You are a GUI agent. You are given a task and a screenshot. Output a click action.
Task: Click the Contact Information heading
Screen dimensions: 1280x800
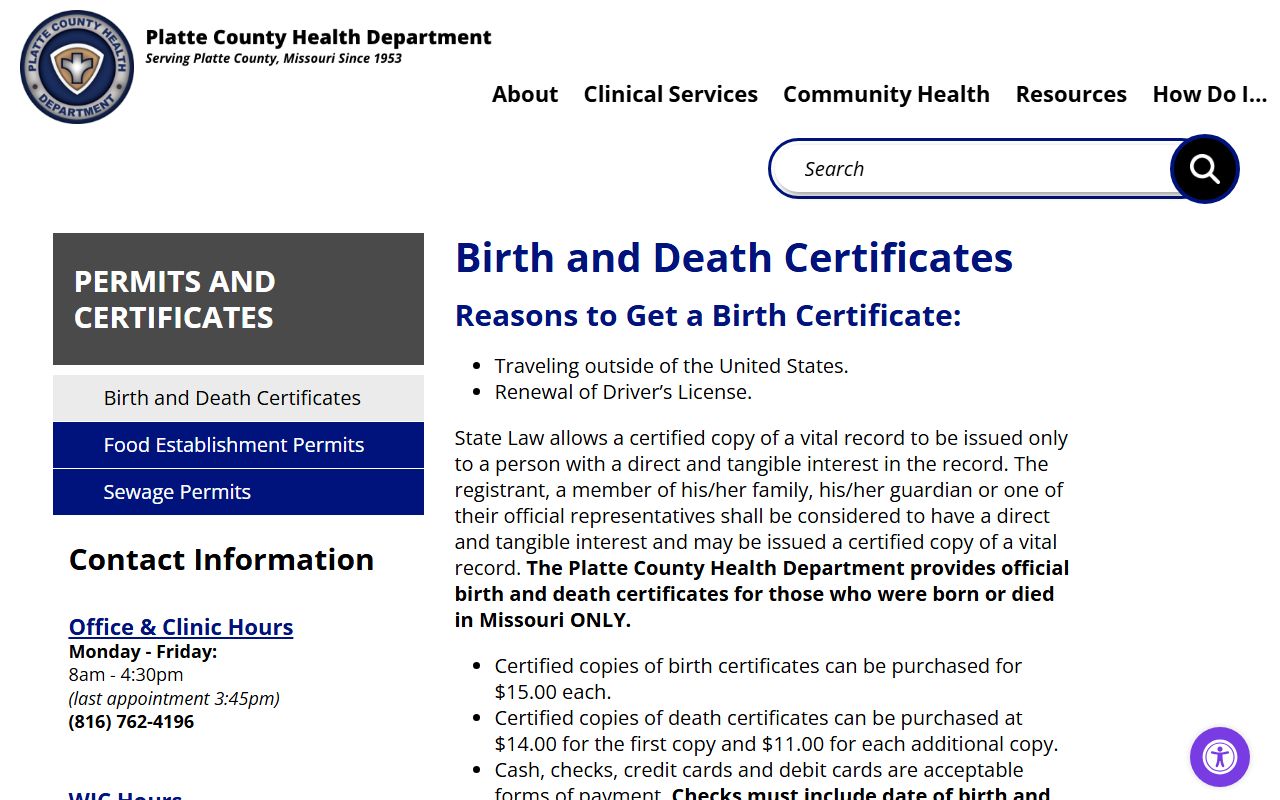pos(221,560)
